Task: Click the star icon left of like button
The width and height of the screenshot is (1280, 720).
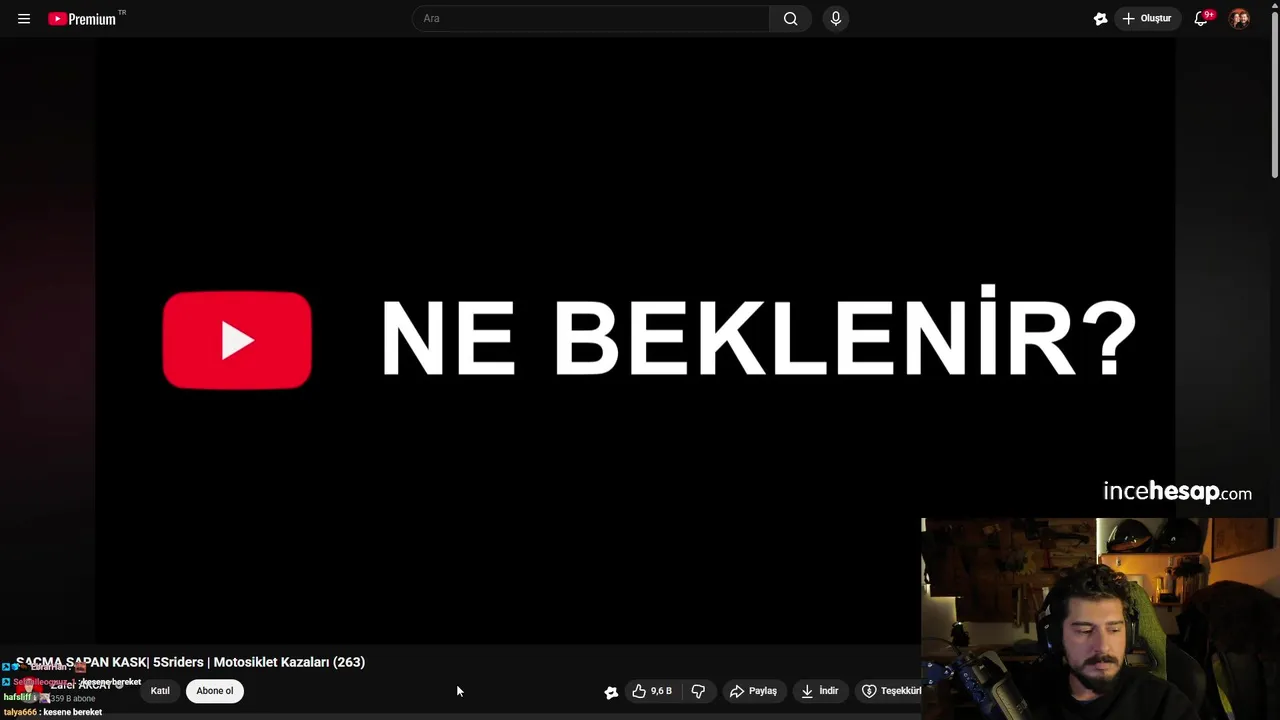Action: coord(611,692)
